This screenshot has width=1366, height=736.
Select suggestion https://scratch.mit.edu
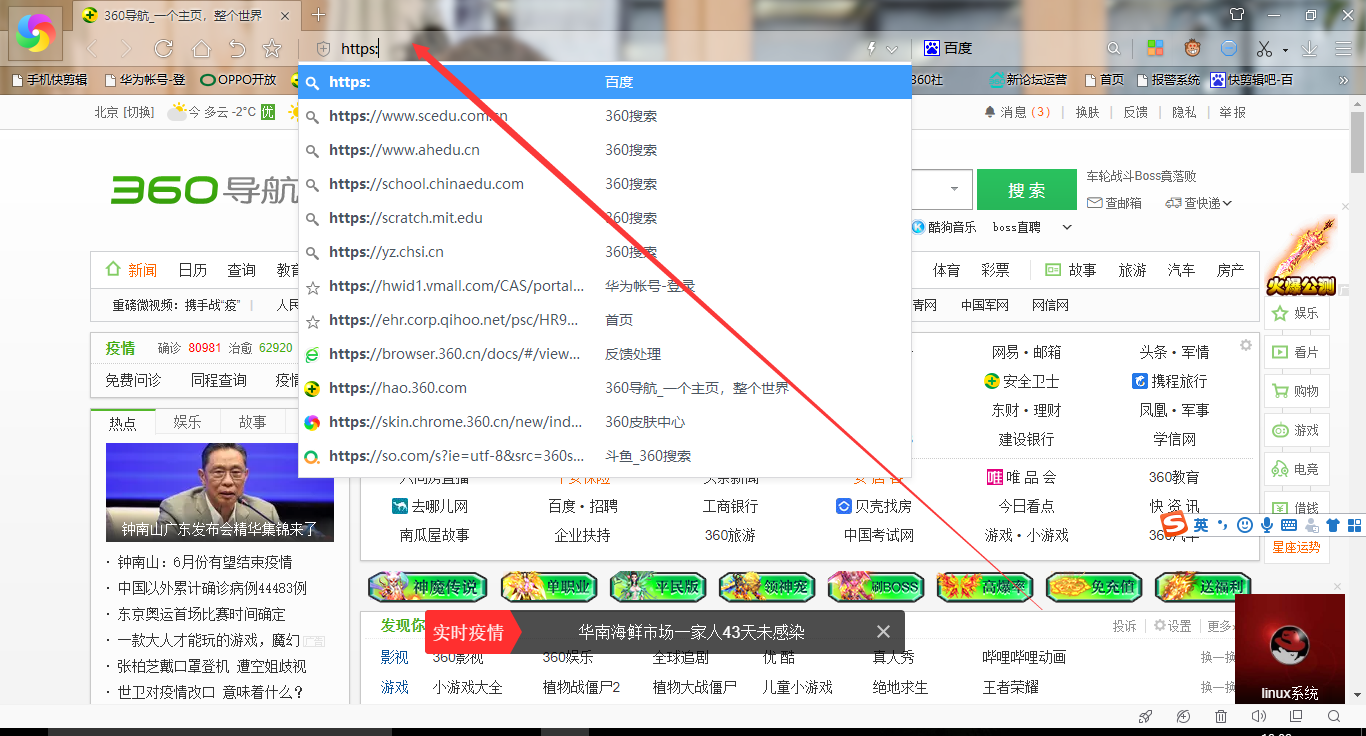point(605,218)
